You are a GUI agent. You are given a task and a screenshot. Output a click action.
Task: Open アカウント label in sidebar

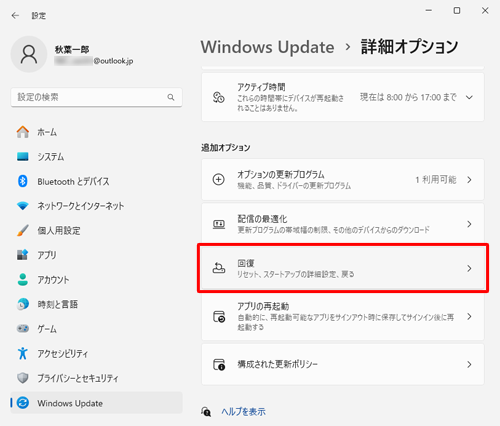[x=53, y=280]
